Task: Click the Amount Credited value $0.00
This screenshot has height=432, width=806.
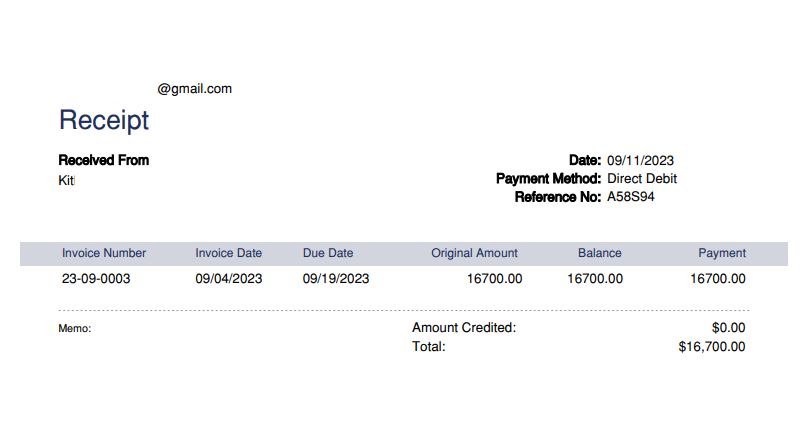Action: click(x=729, y=328)
